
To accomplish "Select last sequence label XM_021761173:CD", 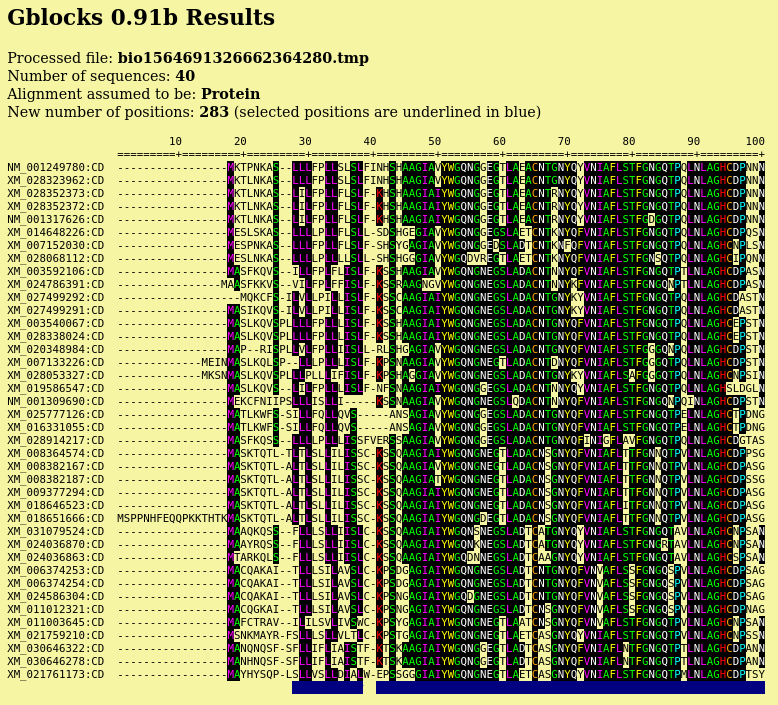I will [55, 675].
